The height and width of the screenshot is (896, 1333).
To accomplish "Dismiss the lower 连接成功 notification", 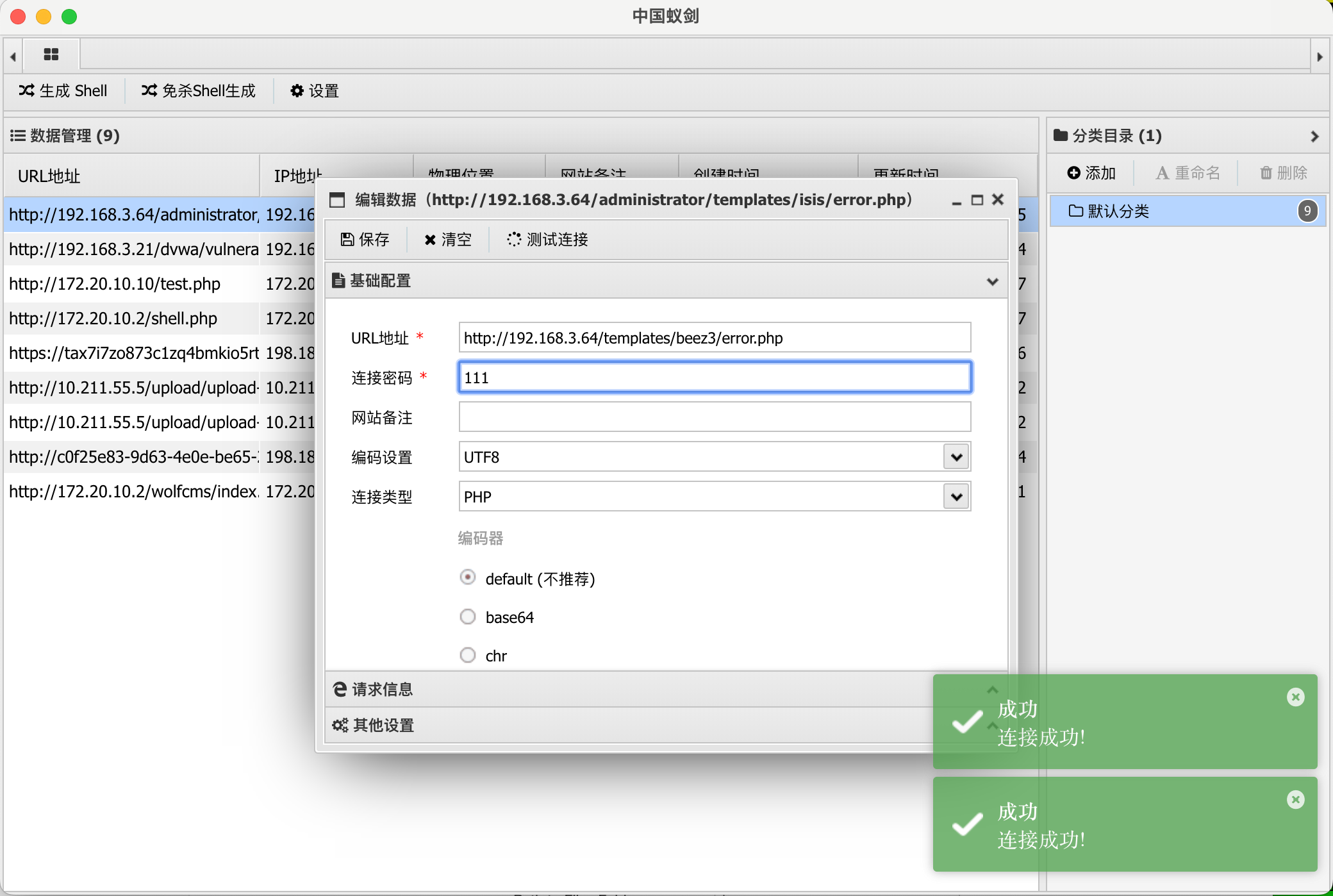I will 1296,799.
